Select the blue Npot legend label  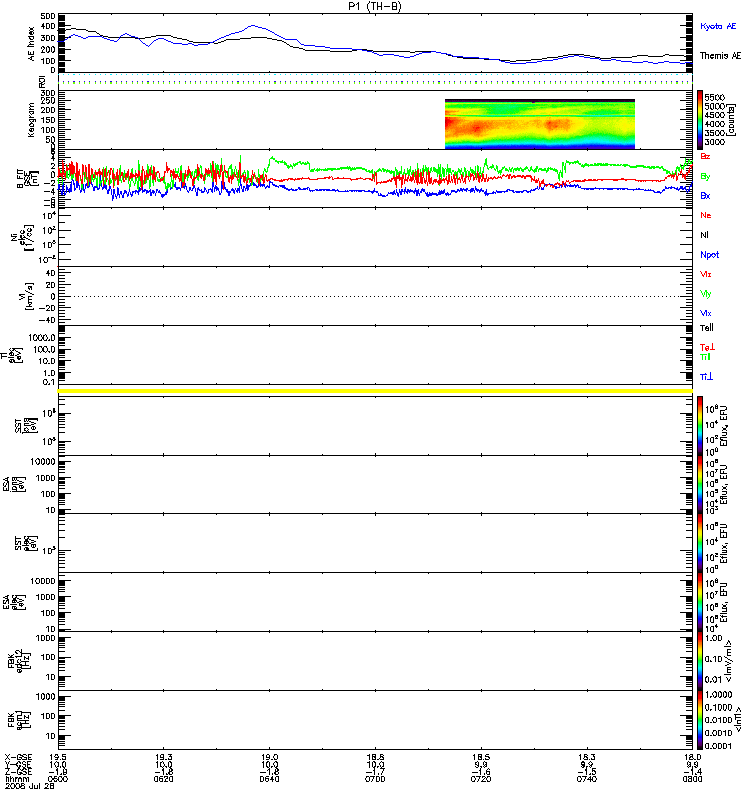click(710, 255)
